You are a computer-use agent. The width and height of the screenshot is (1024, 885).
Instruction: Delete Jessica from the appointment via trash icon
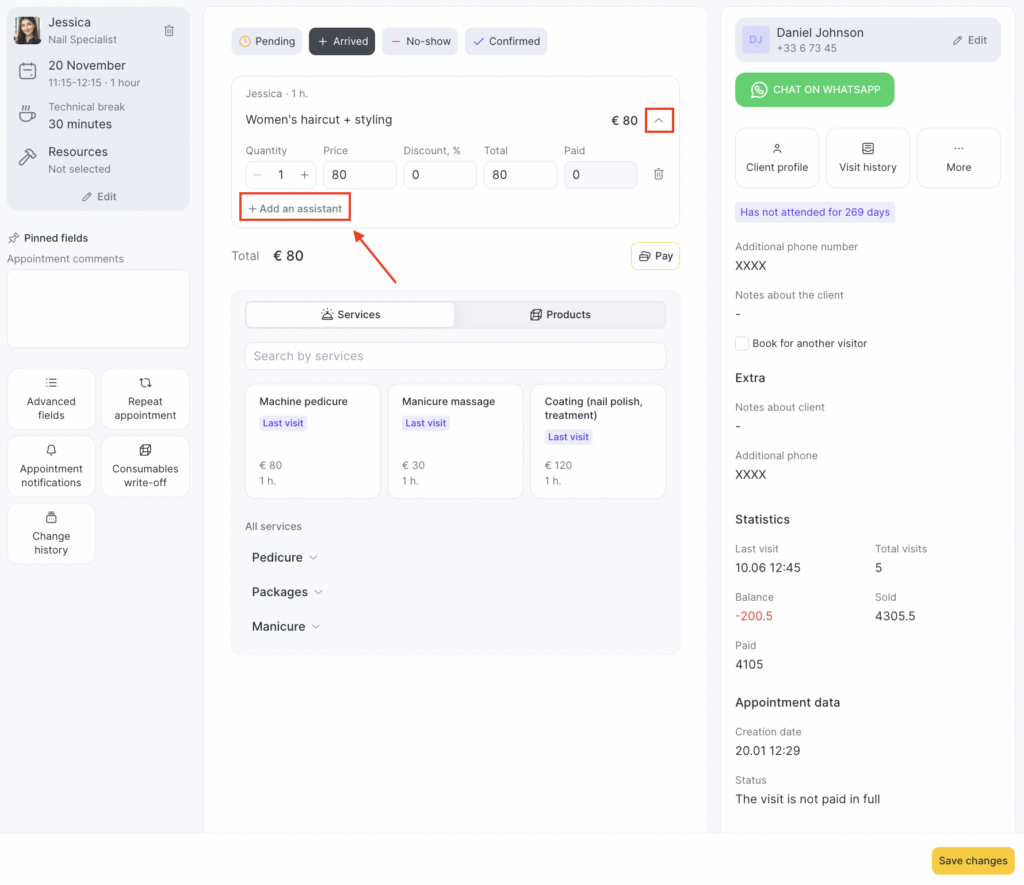169,31
